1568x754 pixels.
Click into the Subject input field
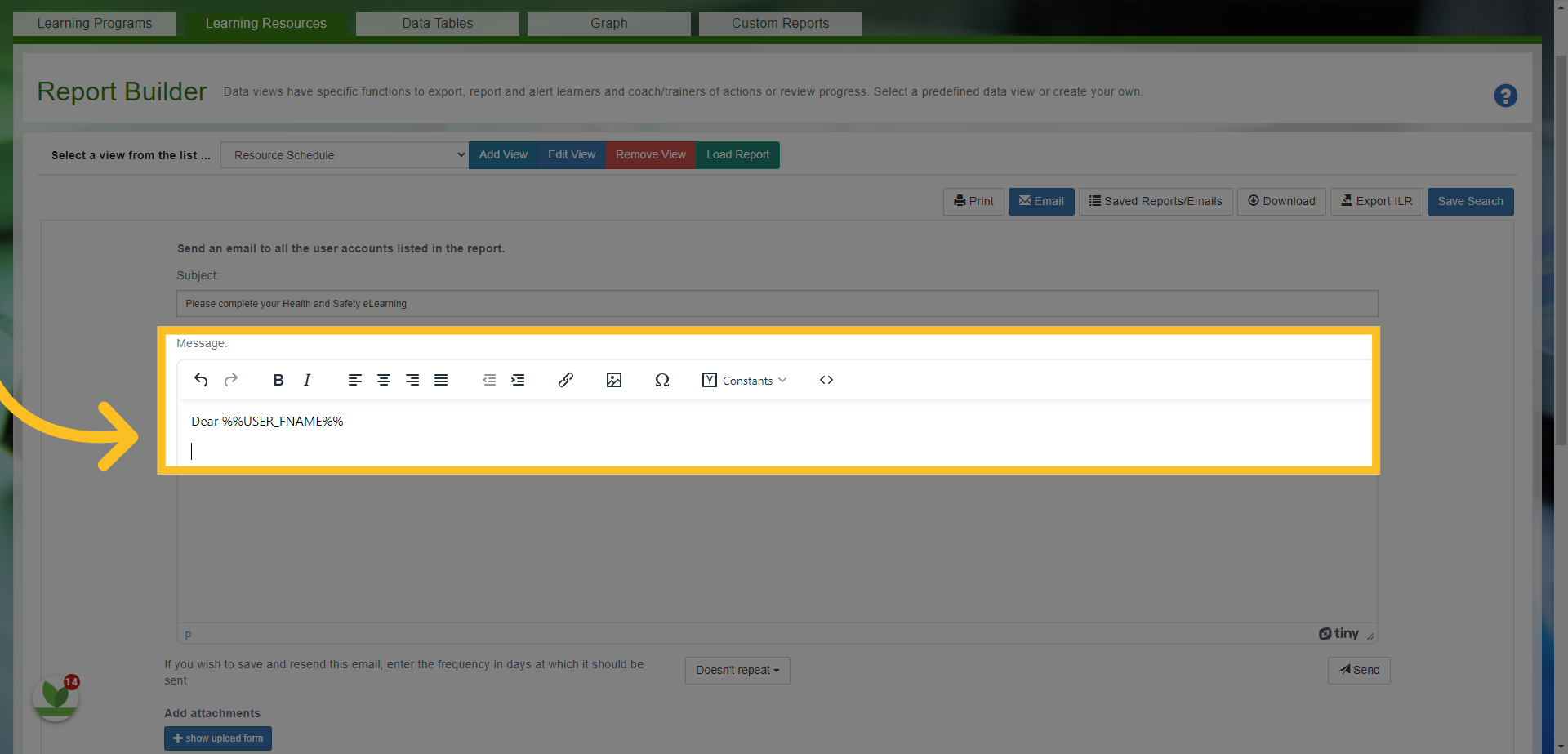click(777, 304)
